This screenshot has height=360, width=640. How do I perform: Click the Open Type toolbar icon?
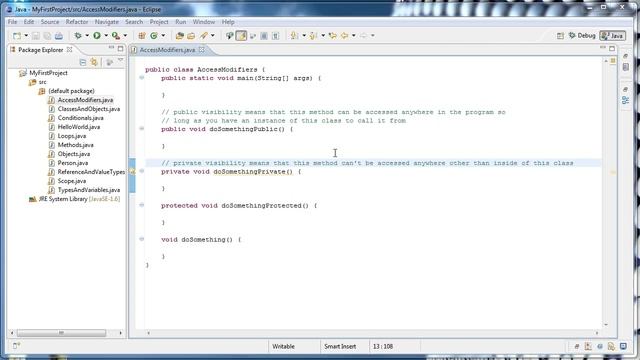(180, 36)
